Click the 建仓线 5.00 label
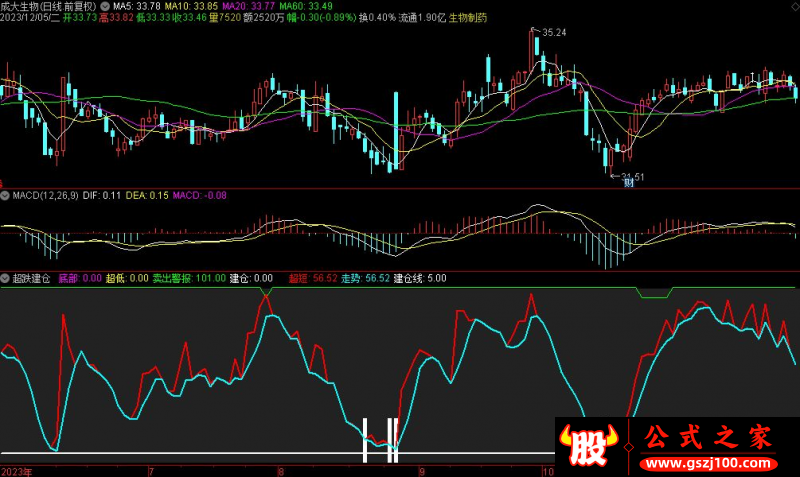 pyautogui.click(x=420, y=279)
